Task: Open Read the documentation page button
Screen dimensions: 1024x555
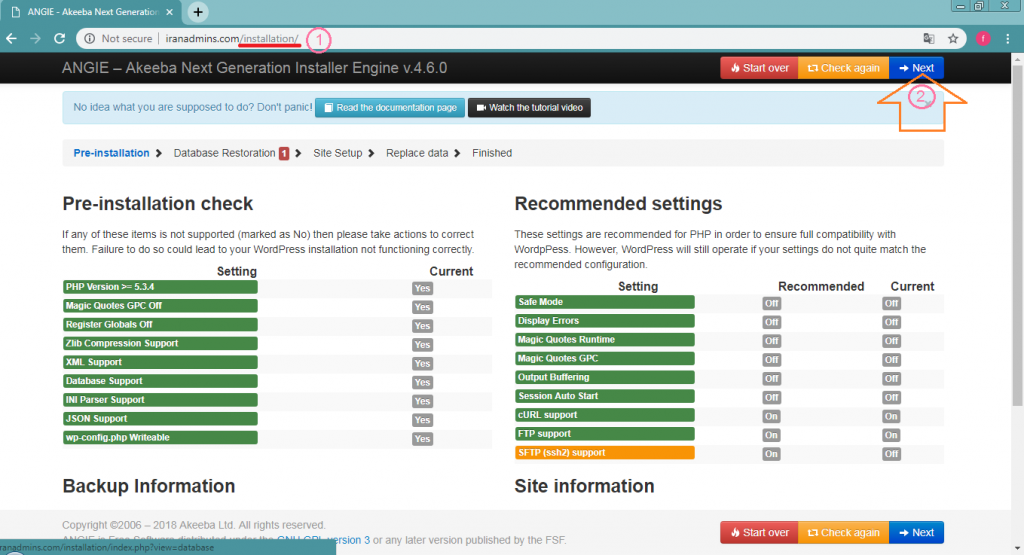Action: (x=390, y=108)
